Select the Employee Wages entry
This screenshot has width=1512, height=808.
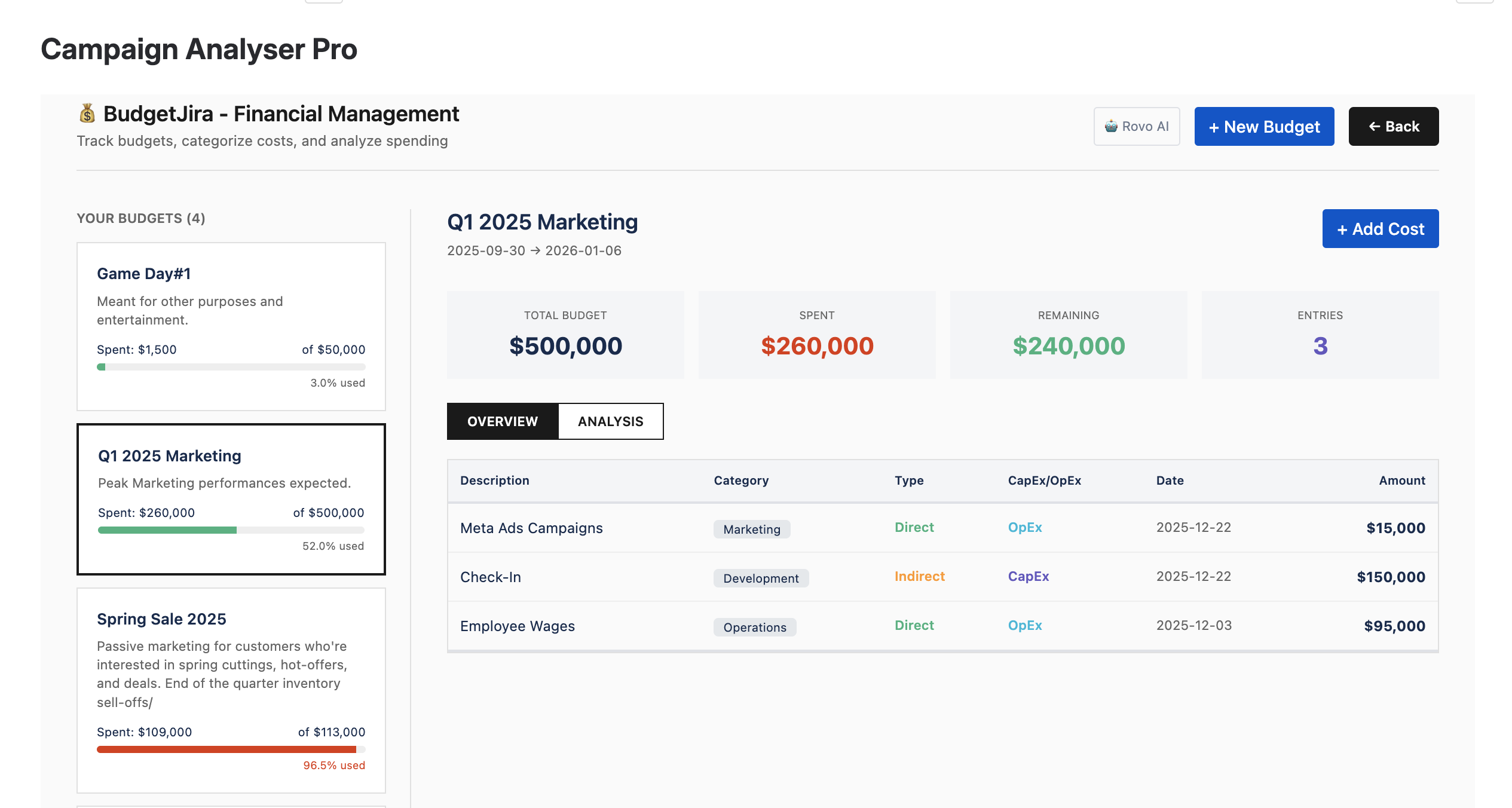click(517, 626)
